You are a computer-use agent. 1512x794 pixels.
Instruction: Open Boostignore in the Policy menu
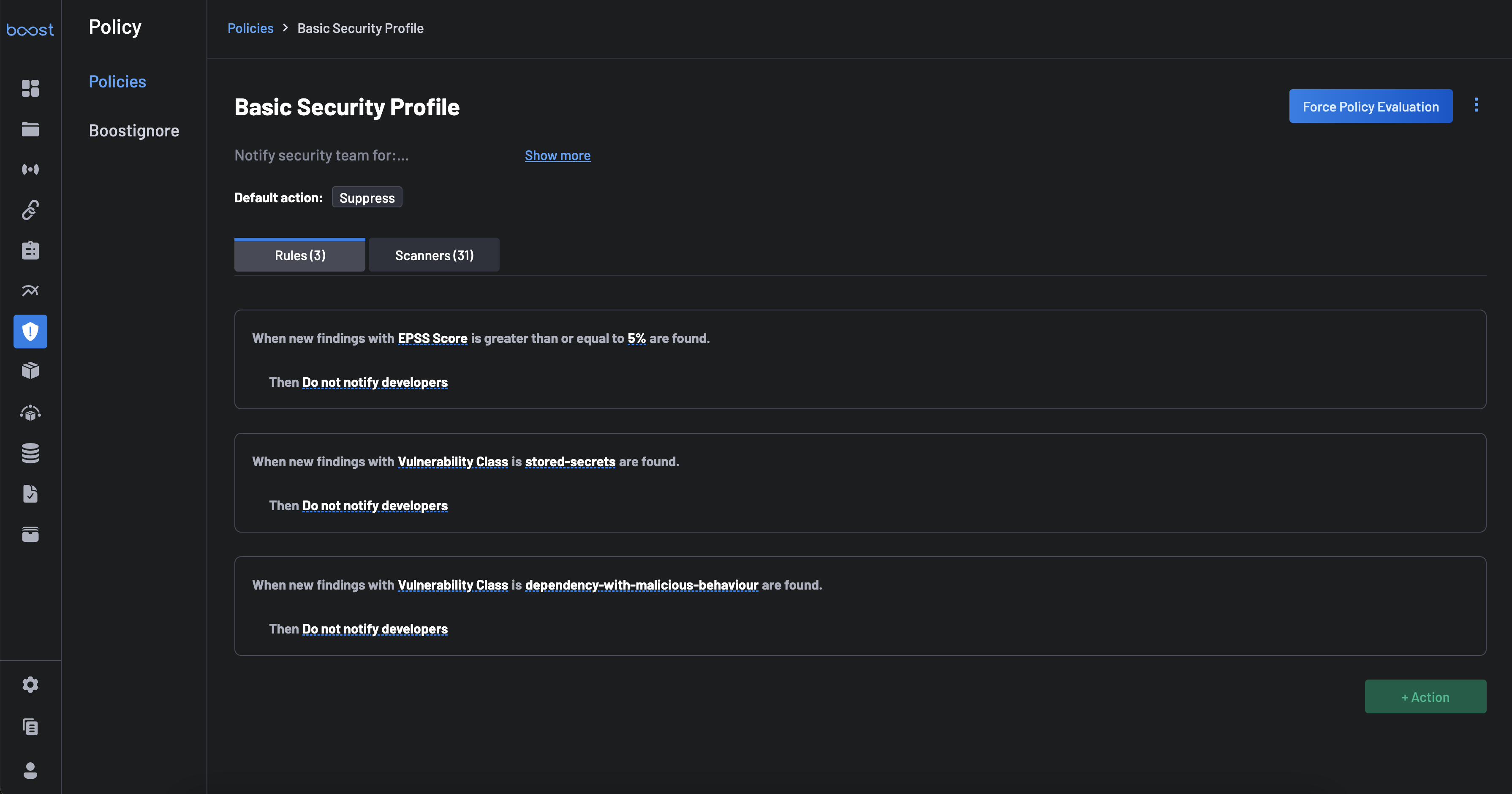(x=134, y=130)
